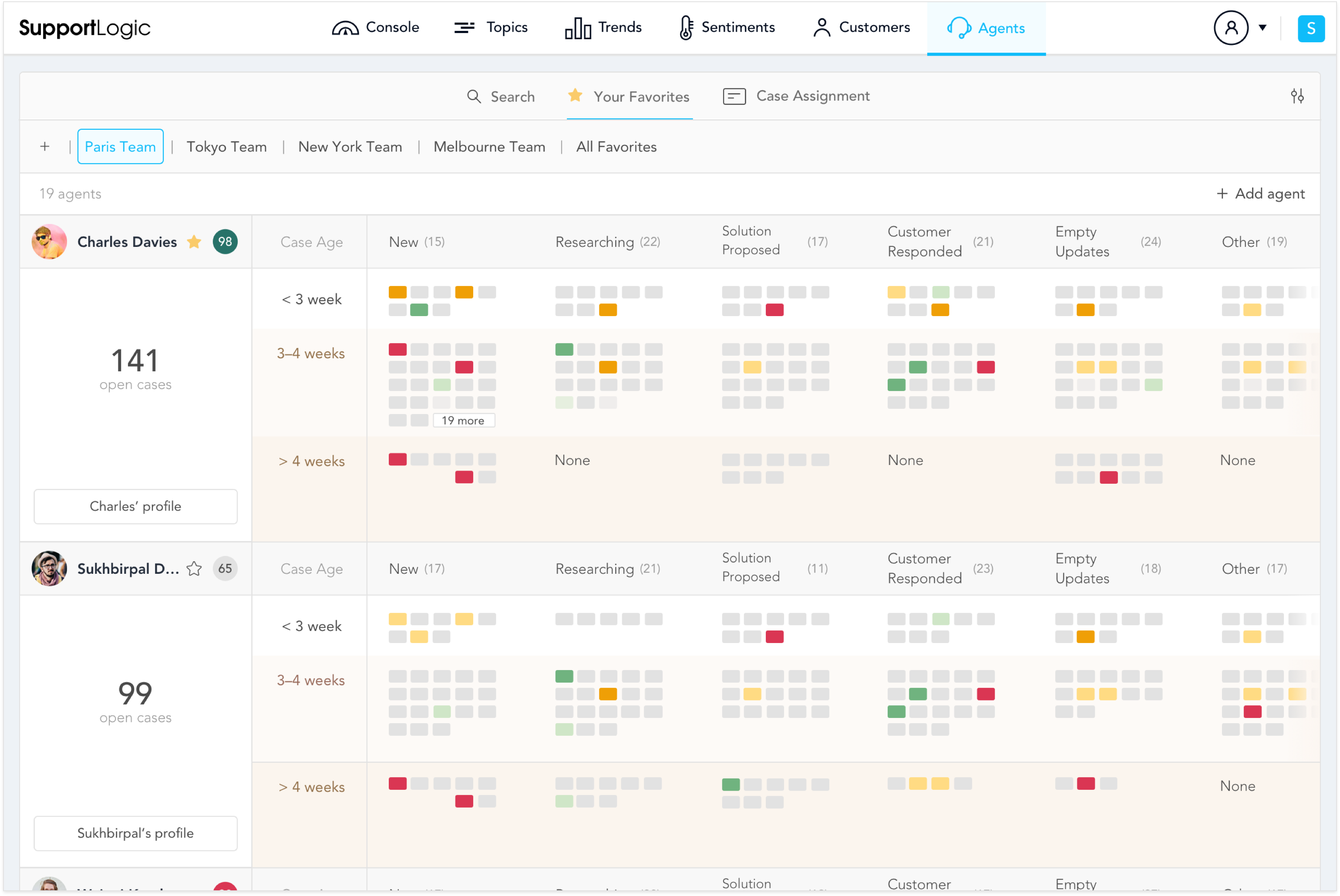Select the Agents nav tab

point(986,28)
